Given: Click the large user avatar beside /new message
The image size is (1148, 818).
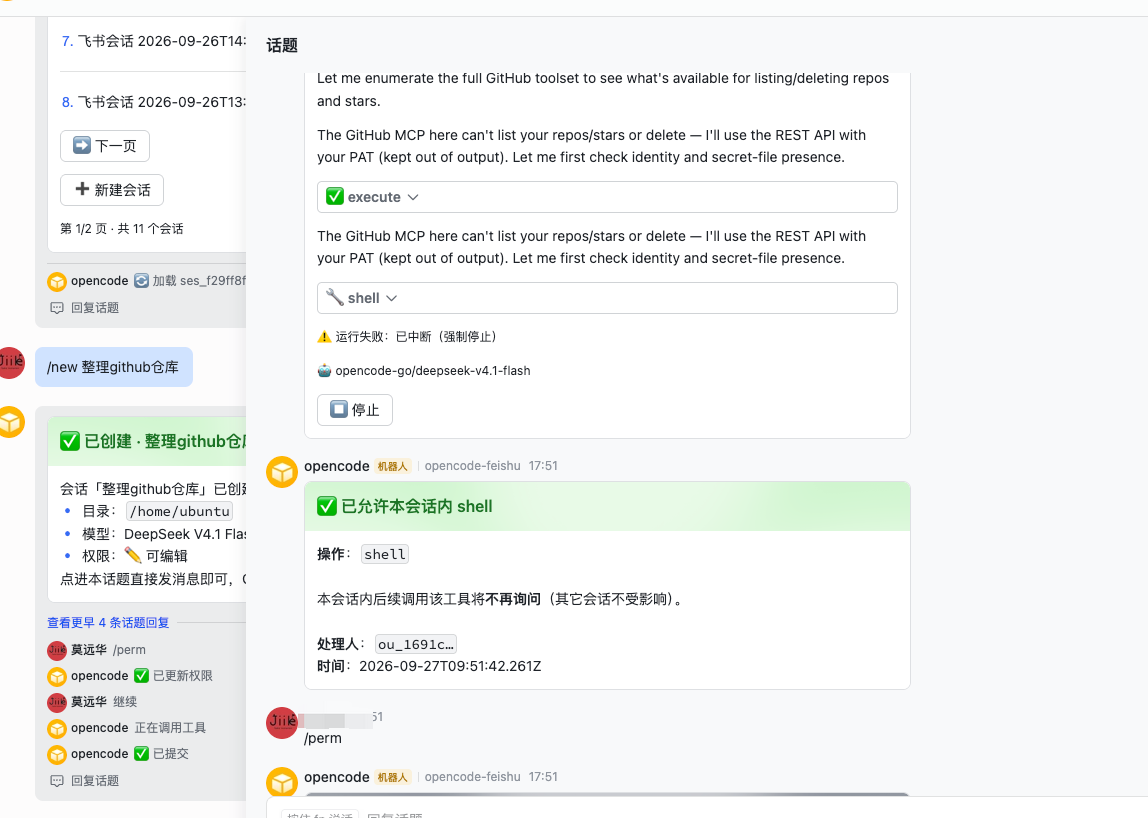Looking at the screenshot, I should (x=10, y=362).
